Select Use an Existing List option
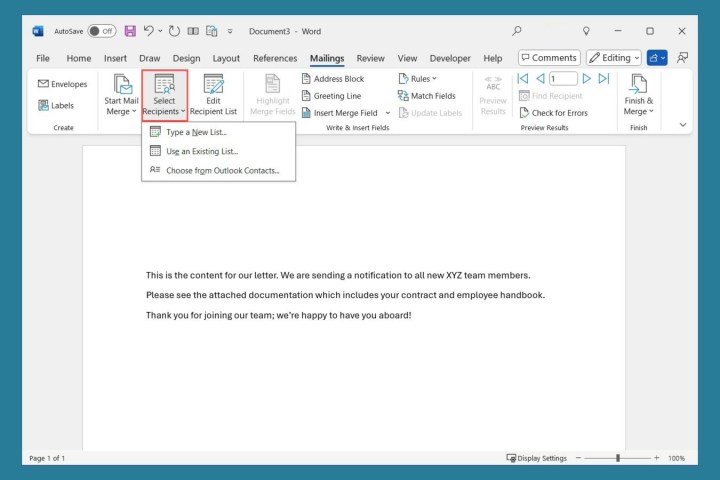 [201, 151]
